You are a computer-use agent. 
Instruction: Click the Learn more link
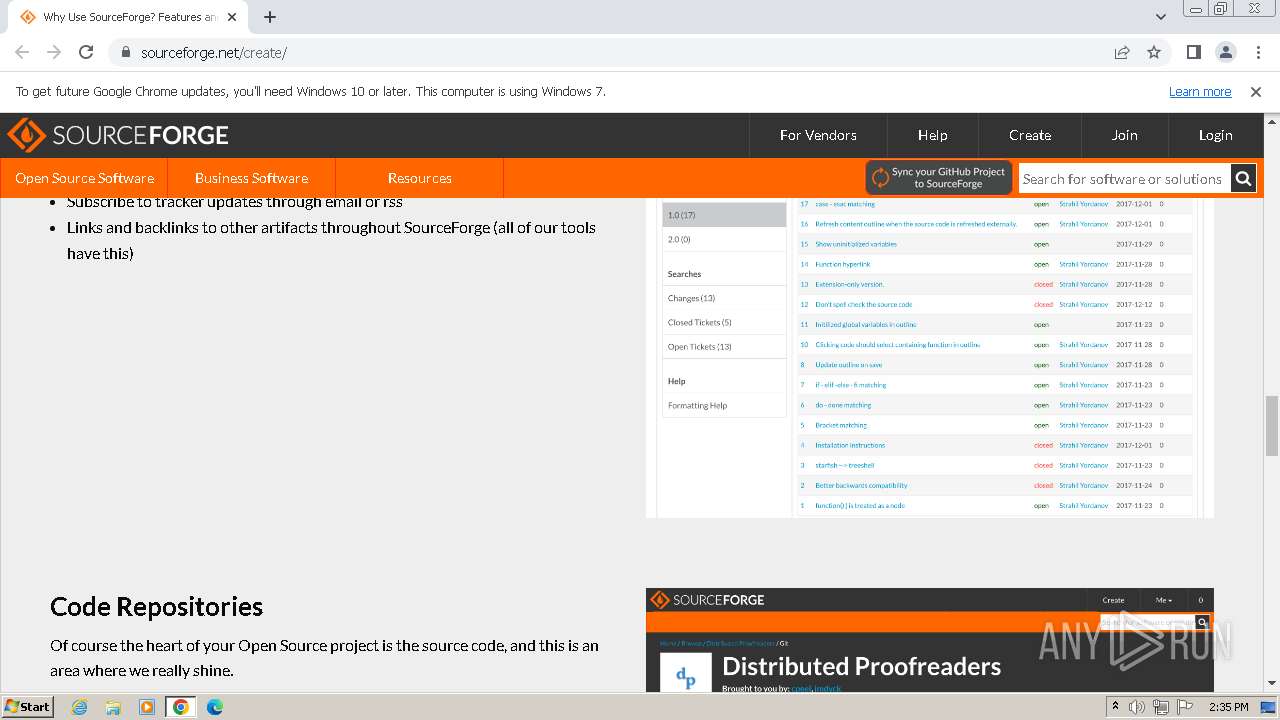coord(1200,91)
